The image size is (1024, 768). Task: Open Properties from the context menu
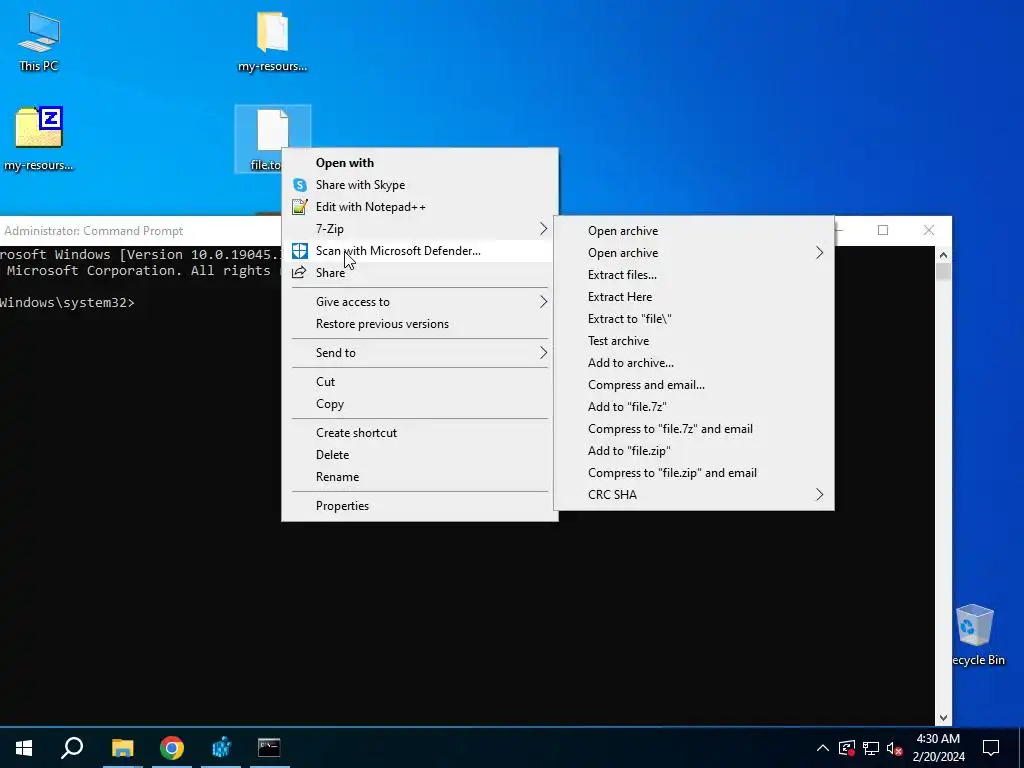tap(420, 506)
